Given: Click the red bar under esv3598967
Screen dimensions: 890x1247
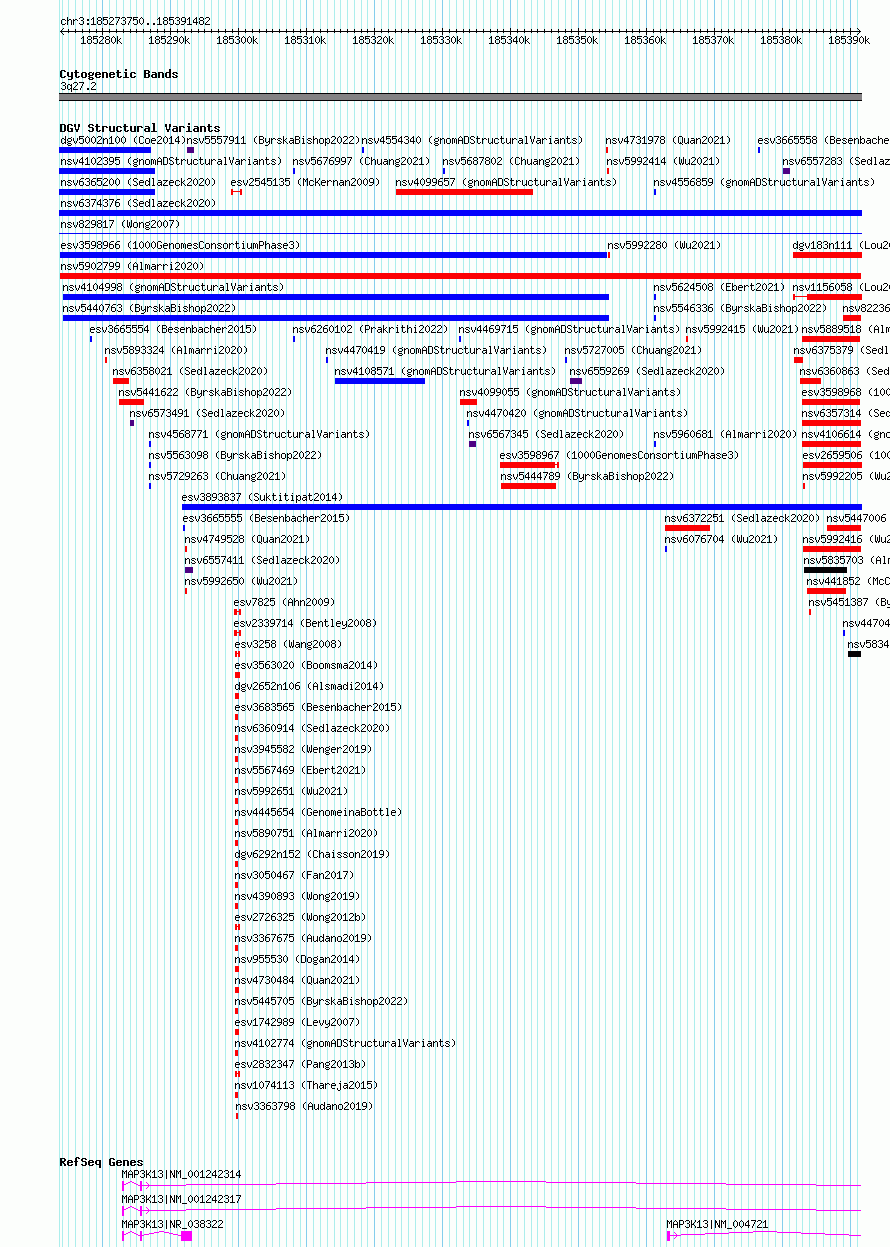Looking at the screenshot, I should pos(528,465).
